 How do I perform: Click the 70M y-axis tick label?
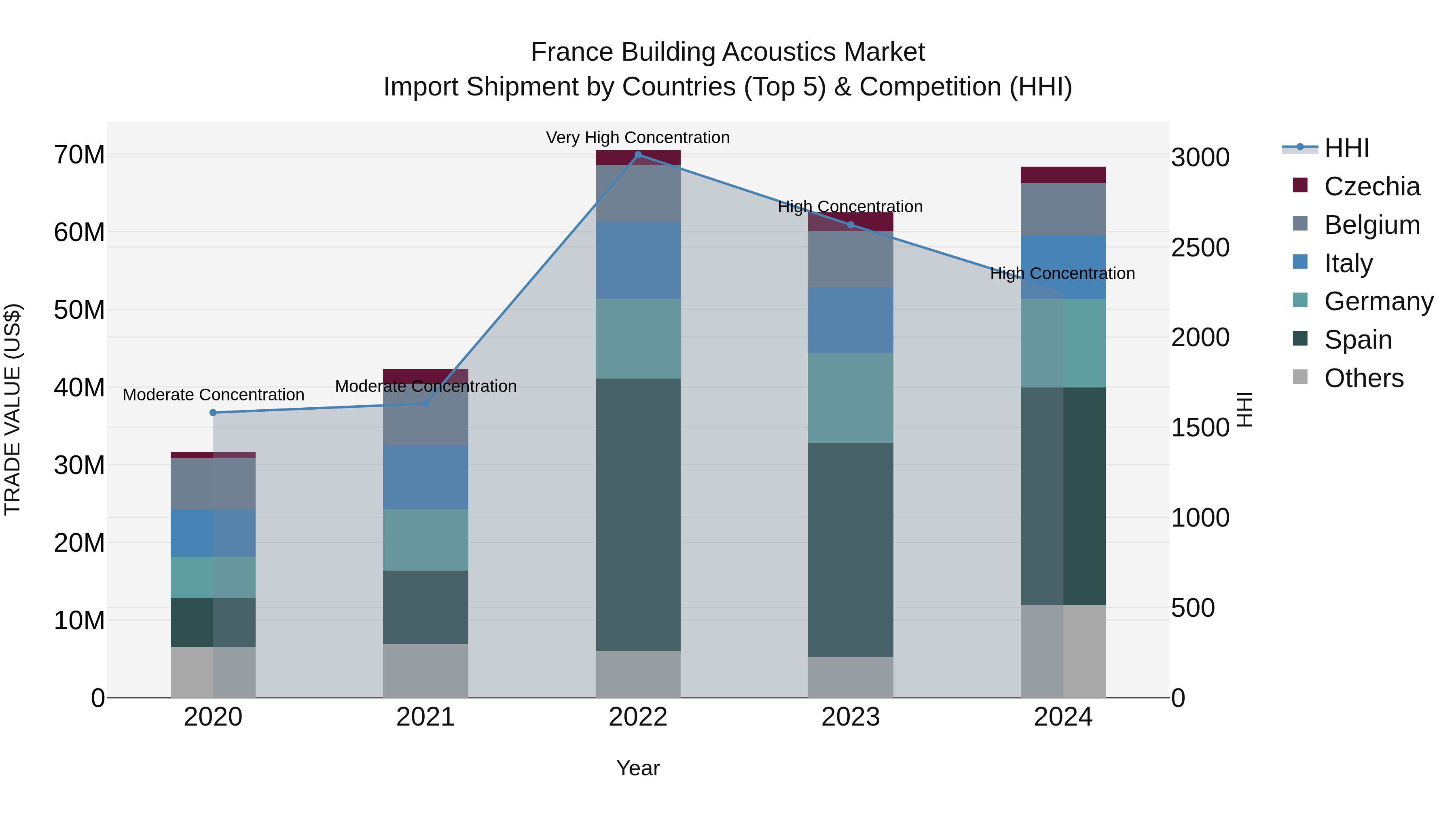(79, 155)
